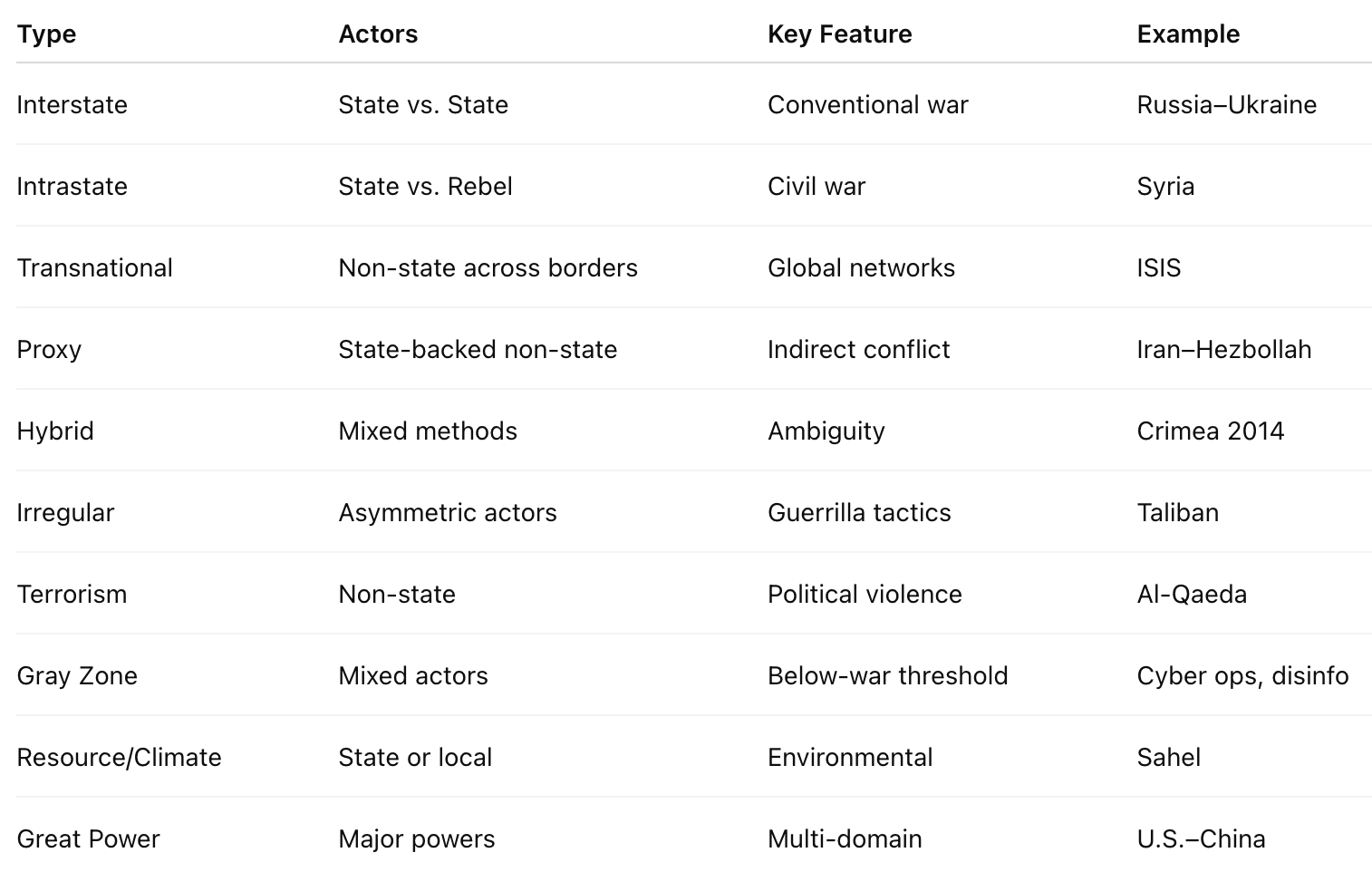Image resolution: width=1372 pixels, height=872 pixels.
Task: Click the Type column header
Action: pos(46,34)
